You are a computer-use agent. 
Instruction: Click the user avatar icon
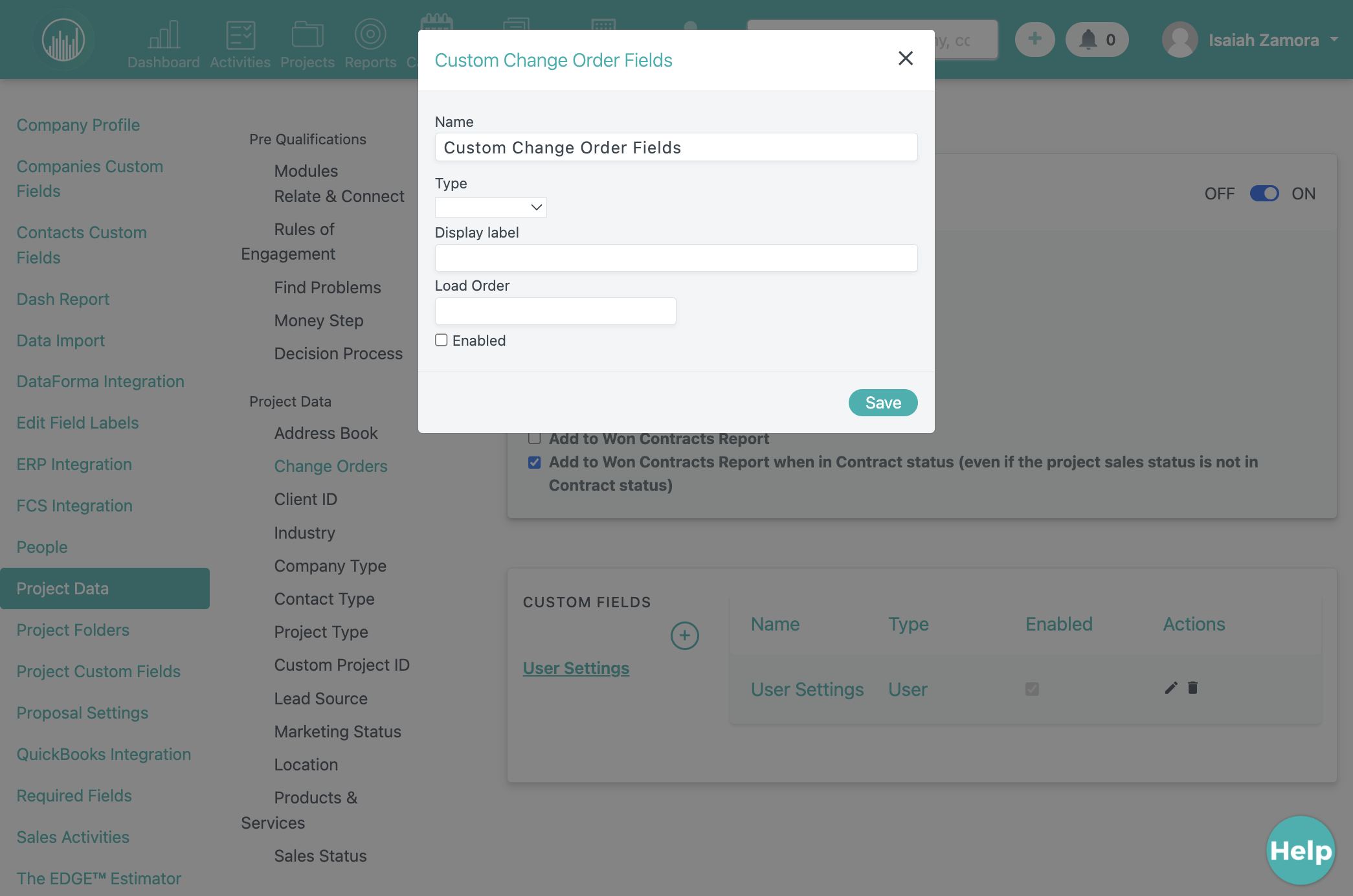1180,40
